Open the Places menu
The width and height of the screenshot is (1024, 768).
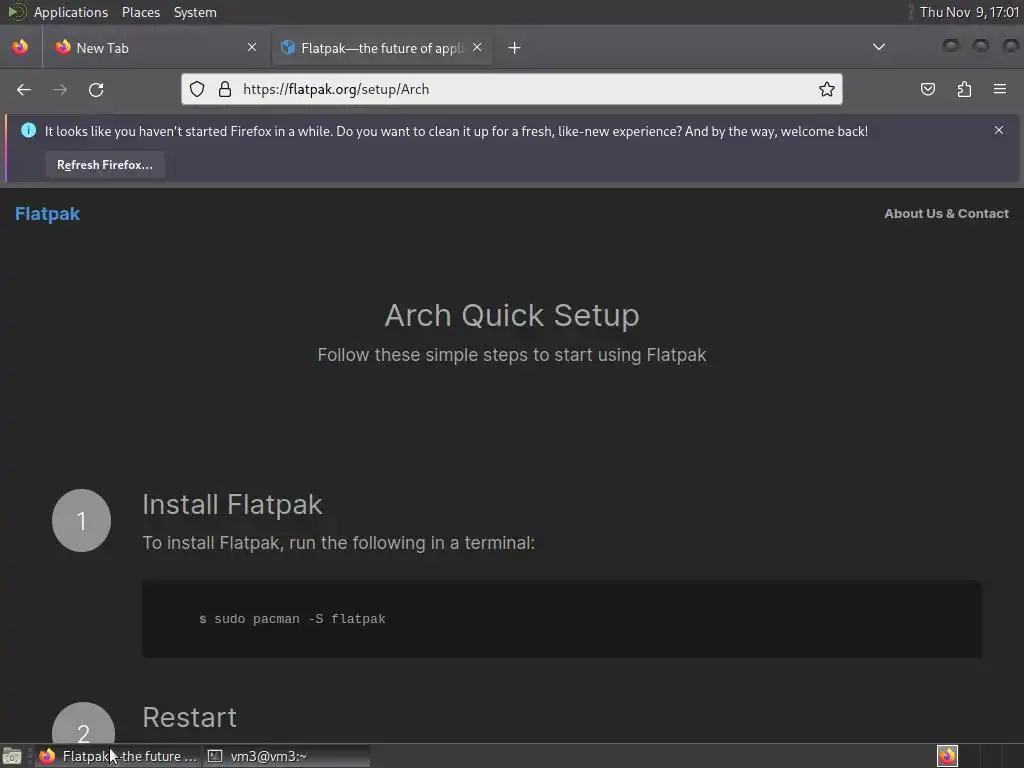(140, 12)
